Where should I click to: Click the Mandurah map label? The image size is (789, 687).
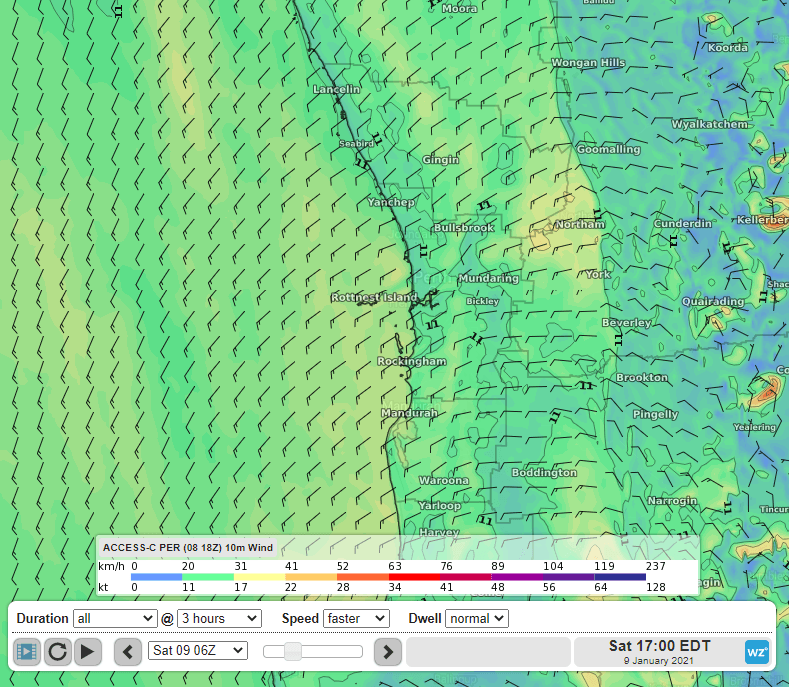tap(409, 413)
